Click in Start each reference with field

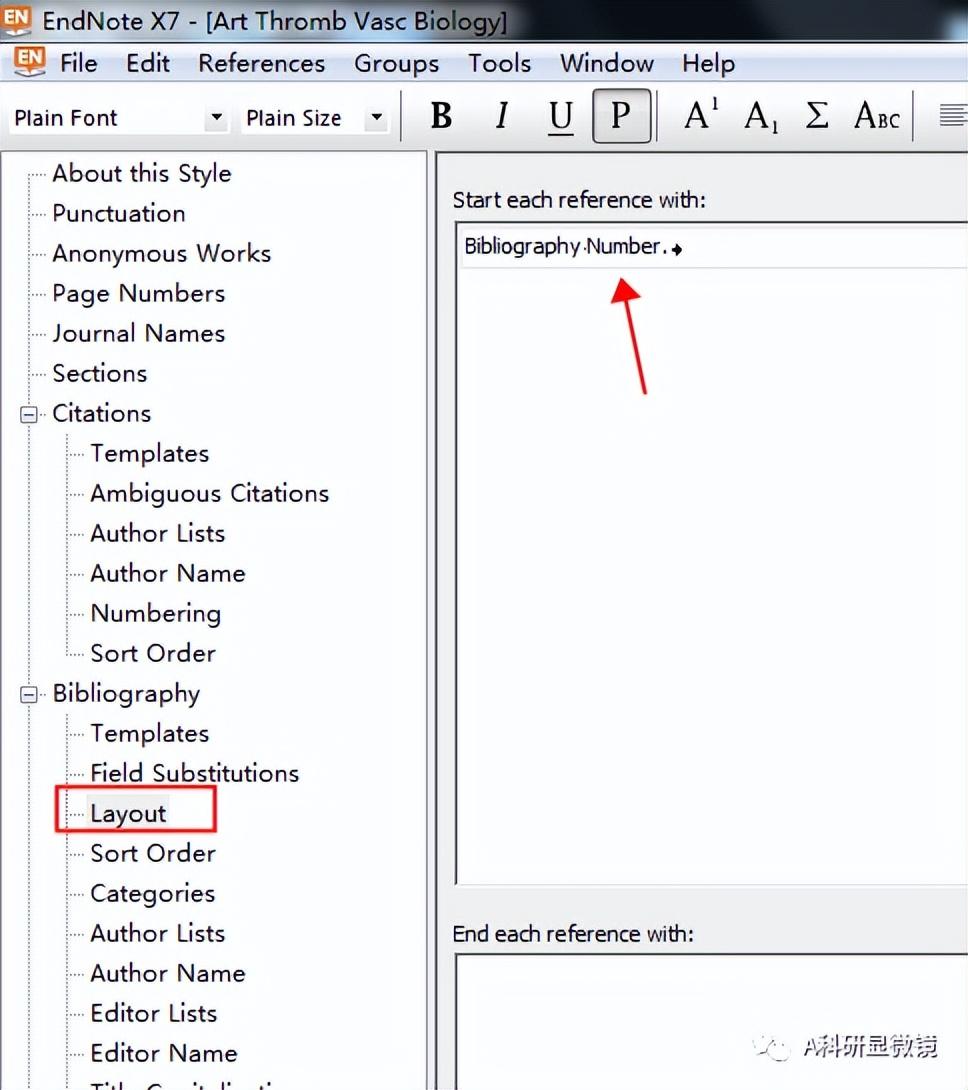click(712, 553)
